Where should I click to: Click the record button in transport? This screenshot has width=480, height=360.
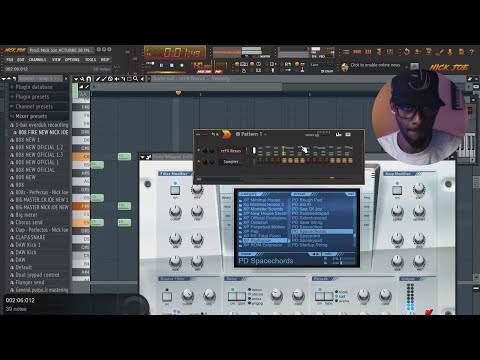(x=182, y=65)
